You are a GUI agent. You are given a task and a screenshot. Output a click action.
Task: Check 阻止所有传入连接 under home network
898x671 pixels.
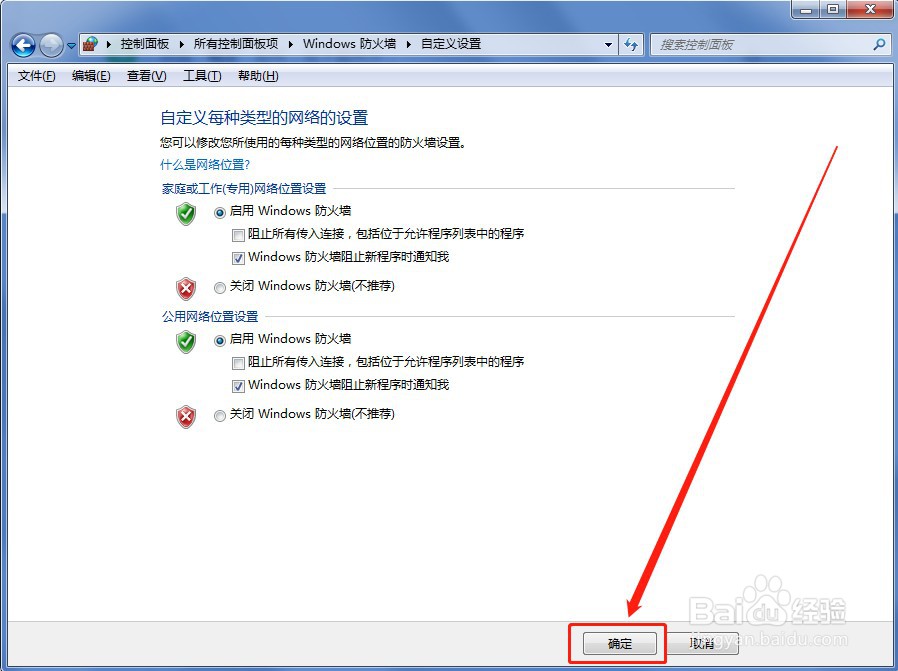pos(238,235)
